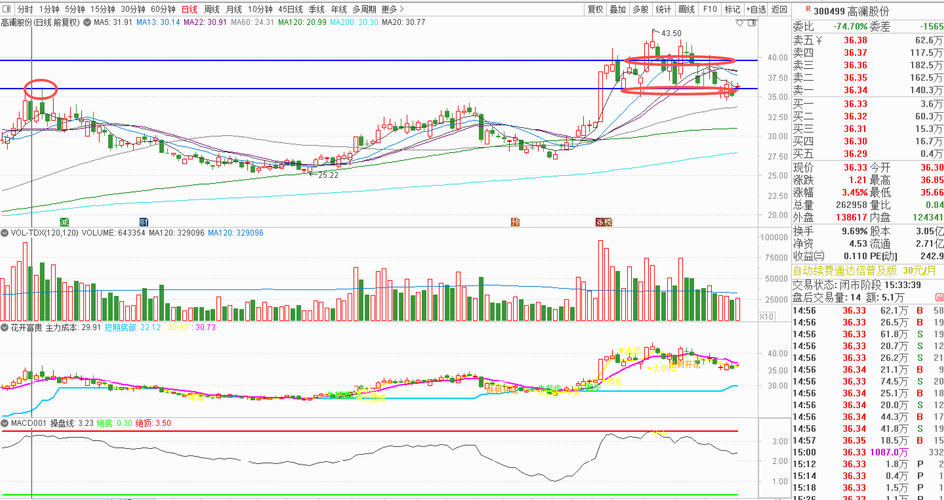Click the MA5: 31.91 legend label
This screenshot has height=500, width=944.
tap(113, 22)
